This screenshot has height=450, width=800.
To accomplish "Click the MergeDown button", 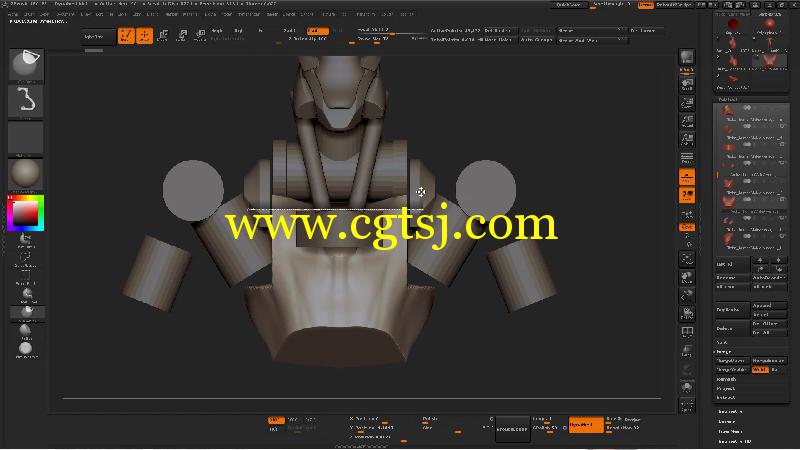I will 732,361.
